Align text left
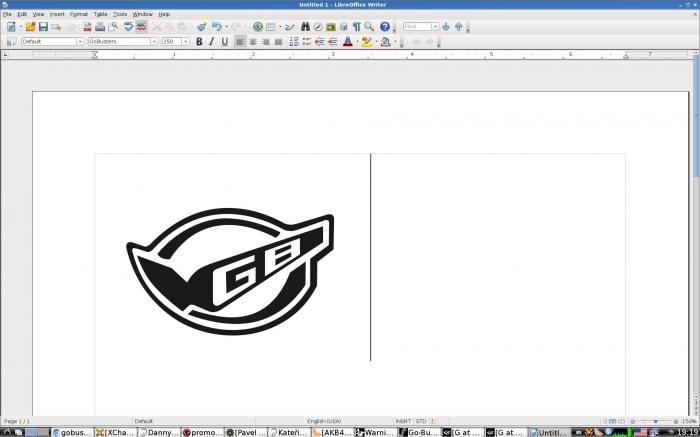Image resolution: width=700 pixels, height=437 pixels. pyautogui.click(x=240, y=42)
